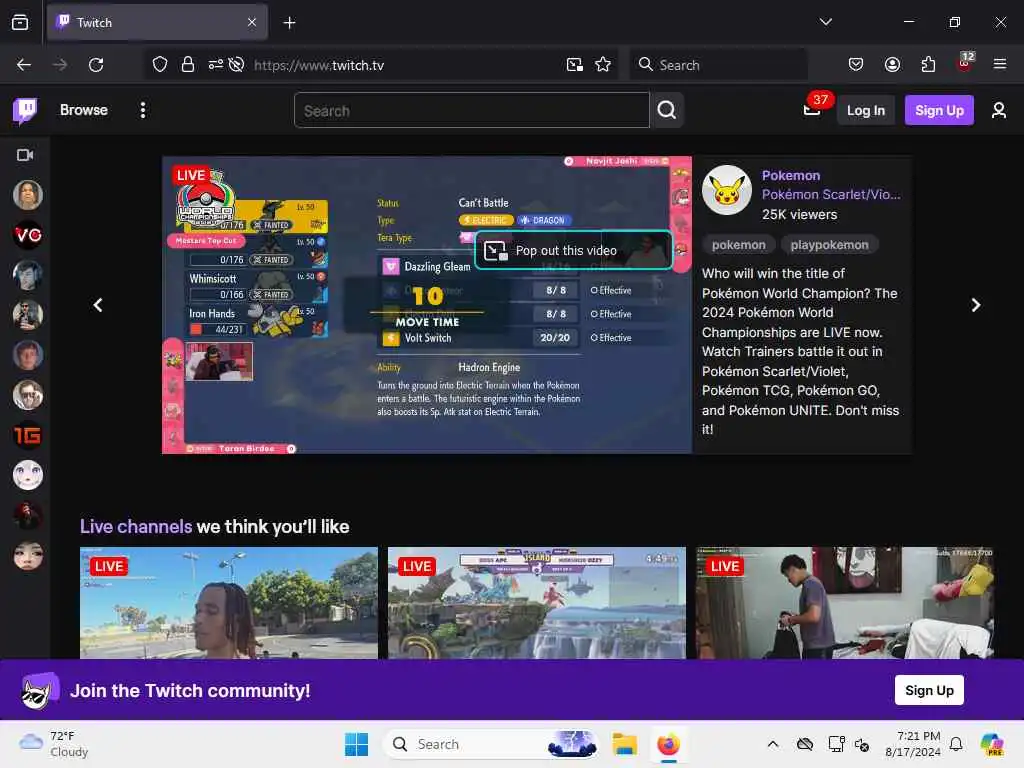Image resolution: width=1024 pixels, height=768 pixels.
Task: Click the Live channels heading text
Action: pos(136,526)
